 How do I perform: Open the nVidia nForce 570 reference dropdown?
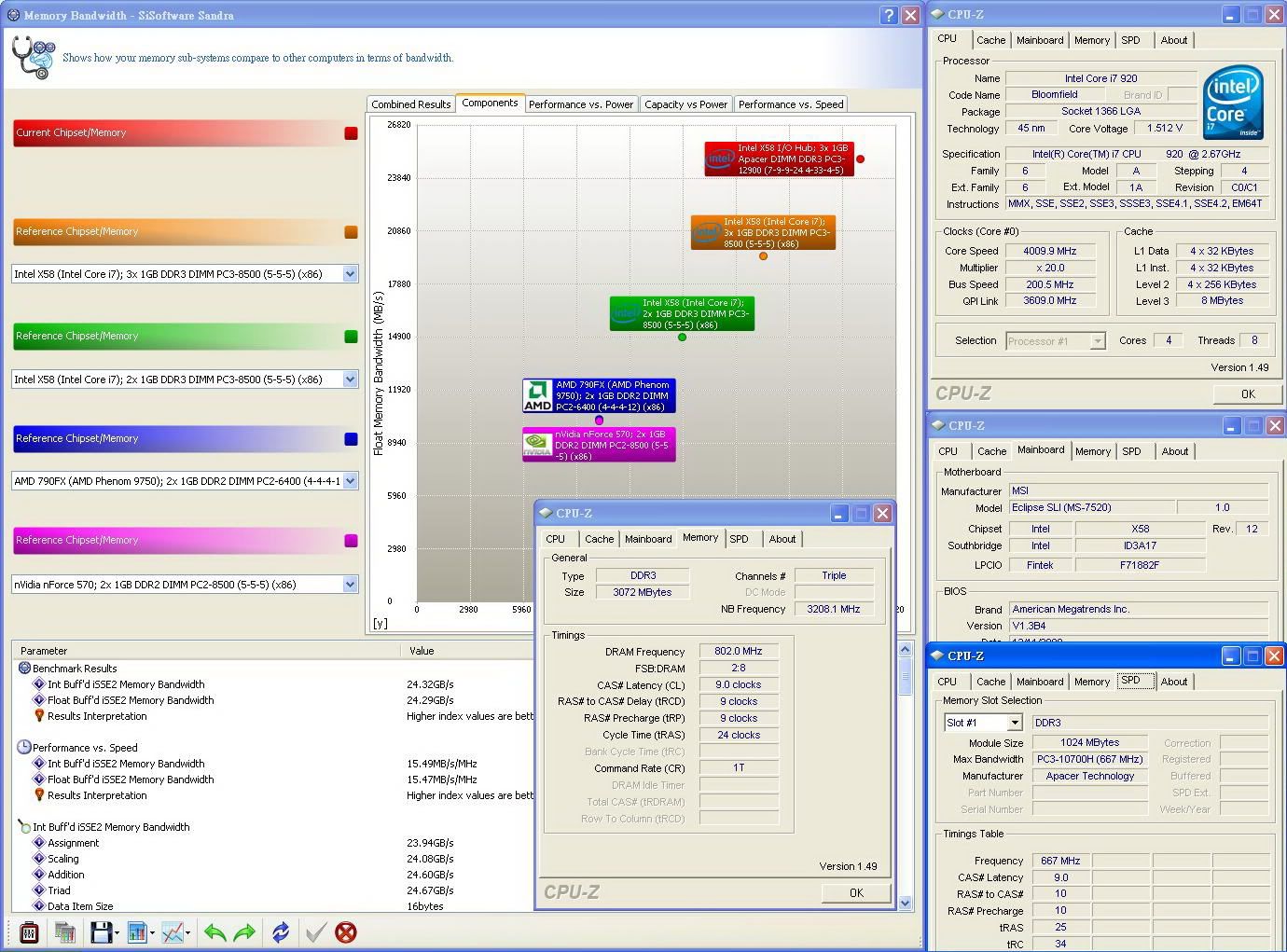(351, 585)
